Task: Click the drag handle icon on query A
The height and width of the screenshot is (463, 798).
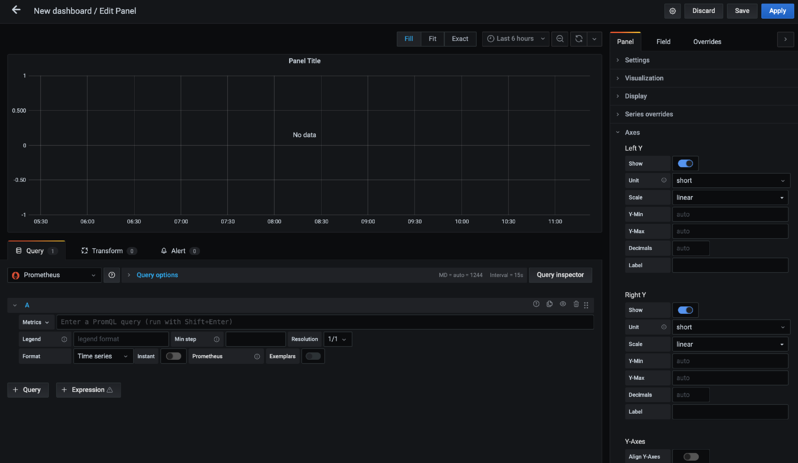Action: tap(586, 305)
